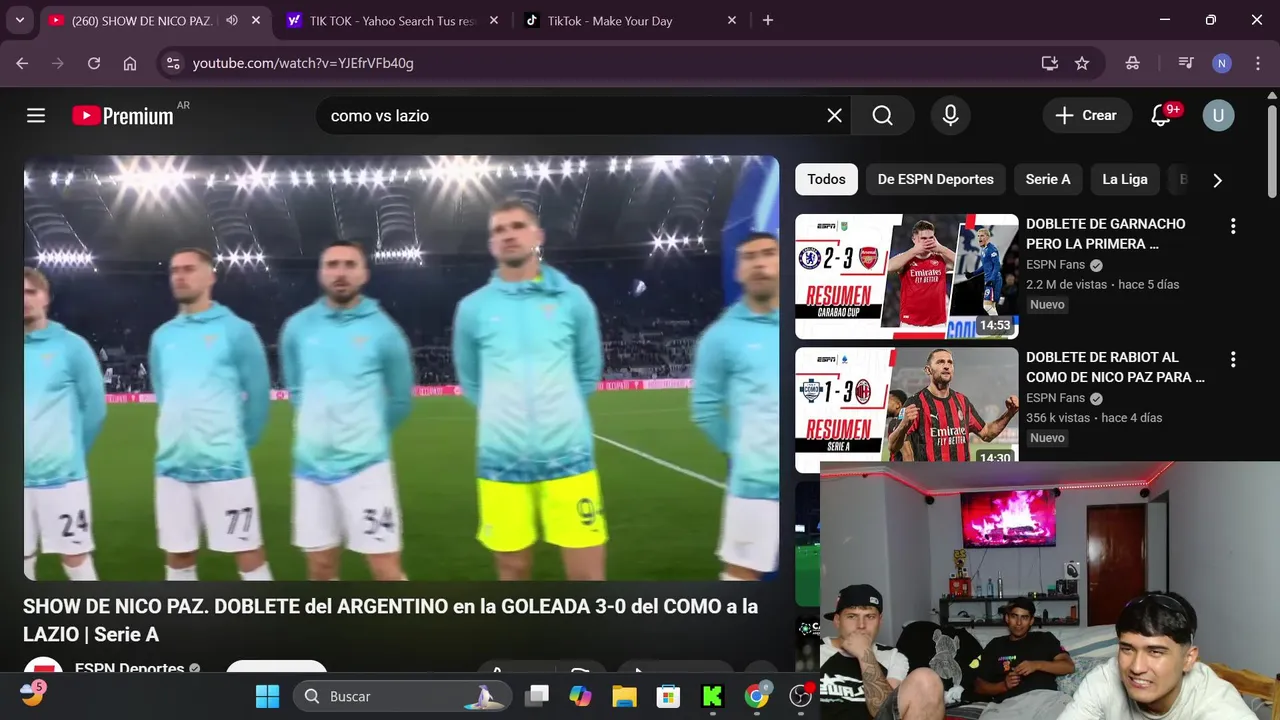The width and height of the screenshot is (1280, 720).
Task: Start voice search with the microphone
Action: click(951, 115)
